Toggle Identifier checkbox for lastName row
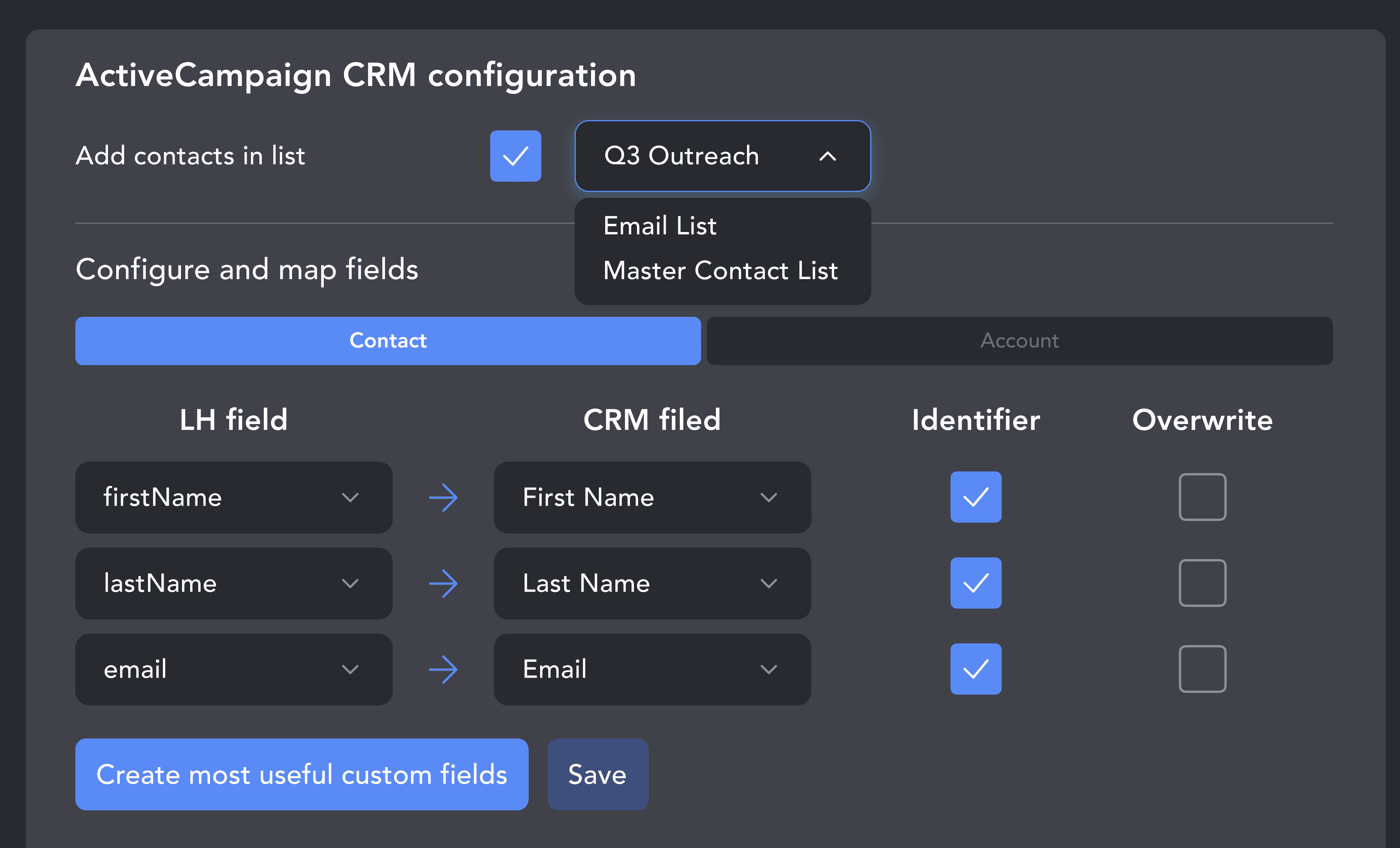 click(976, 583)
